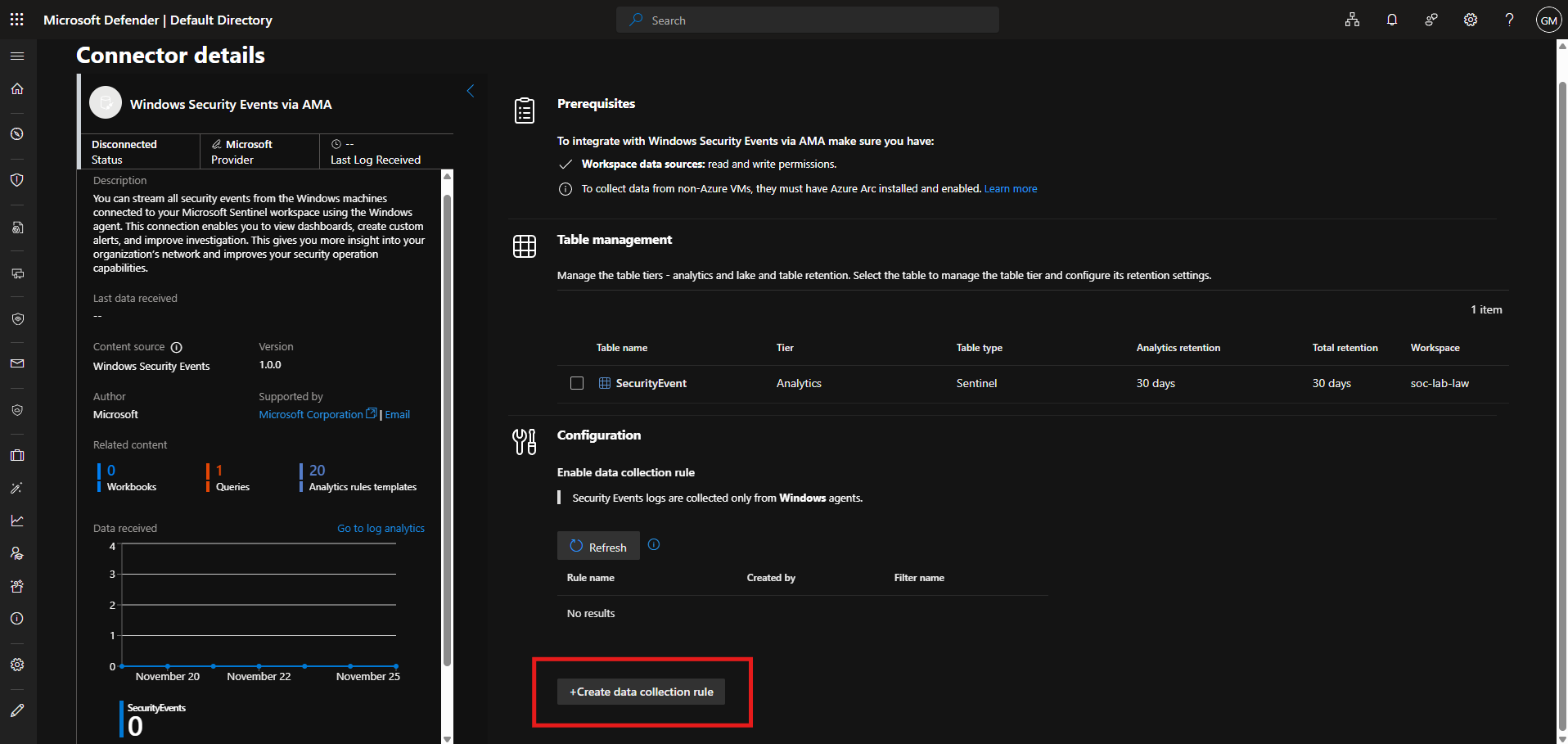Collapse the connector details side panel chevron

point(471,91)
